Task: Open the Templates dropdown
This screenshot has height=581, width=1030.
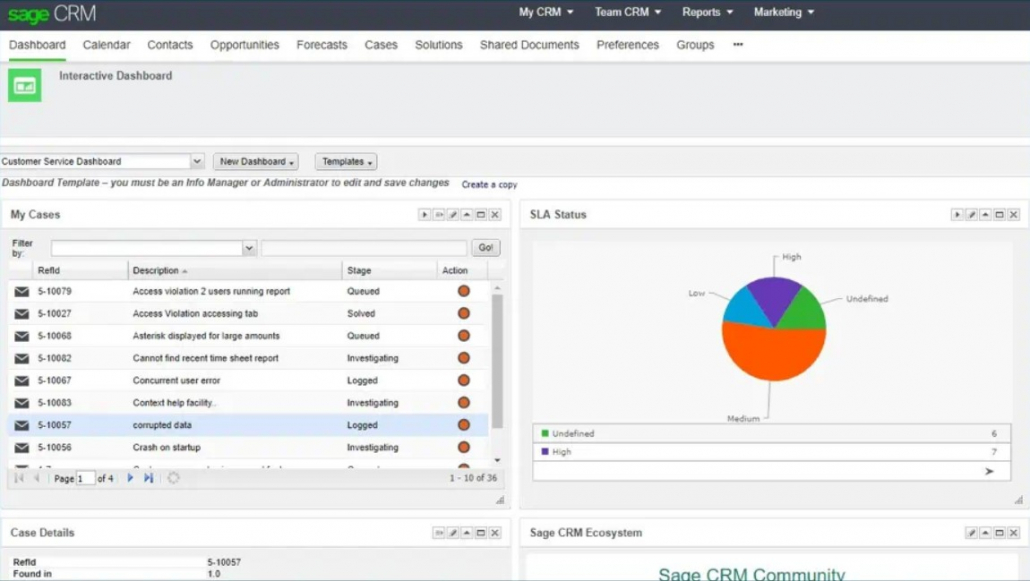Action: (345, 161)
